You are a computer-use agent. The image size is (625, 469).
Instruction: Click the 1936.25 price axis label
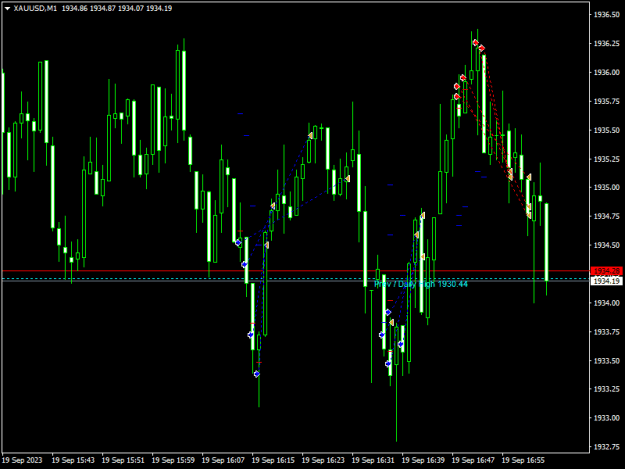point(607,43)
